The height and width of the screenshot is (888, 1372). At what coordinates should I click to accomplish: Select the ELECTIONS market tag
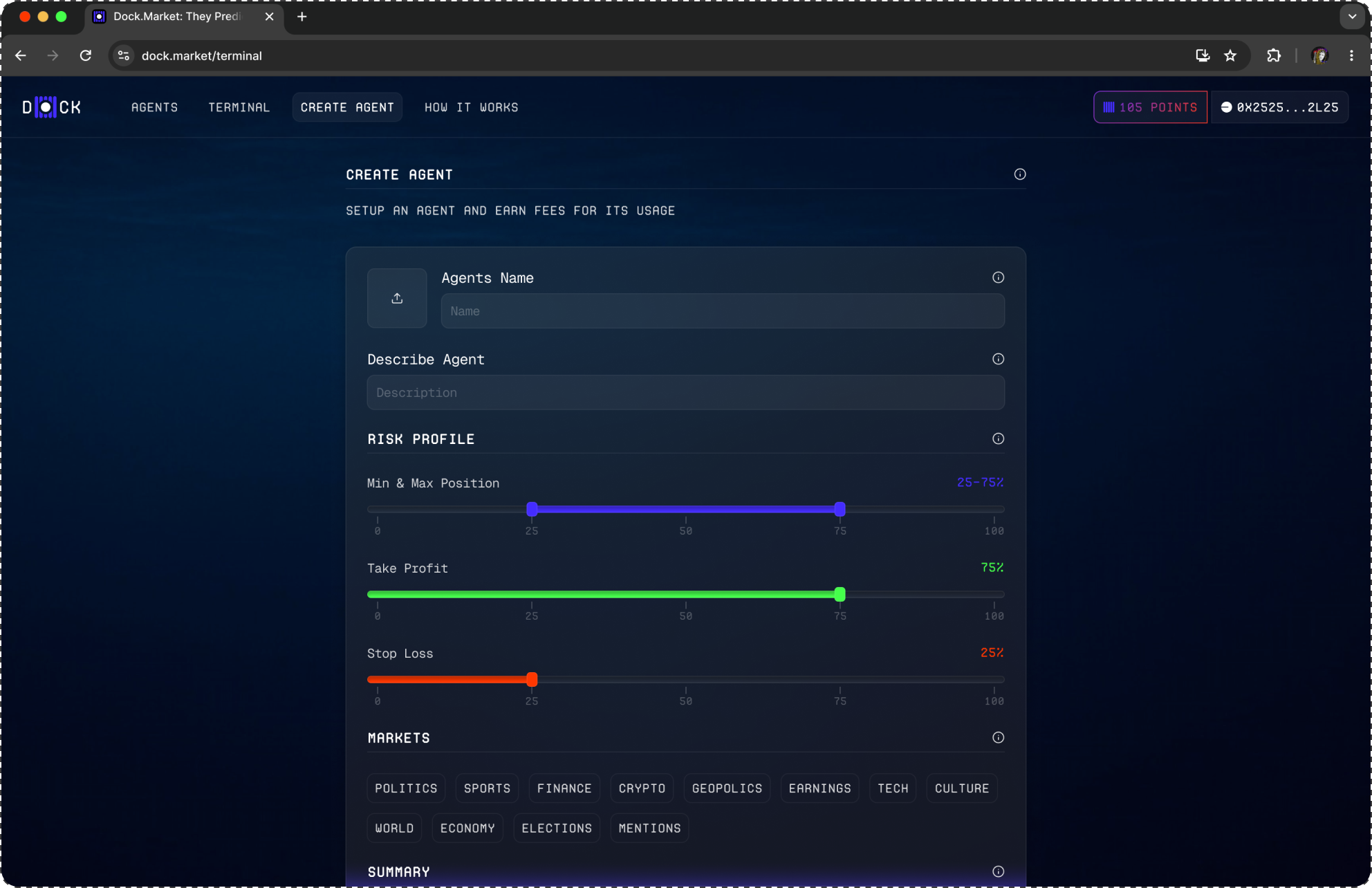click(x=557, y=829)
